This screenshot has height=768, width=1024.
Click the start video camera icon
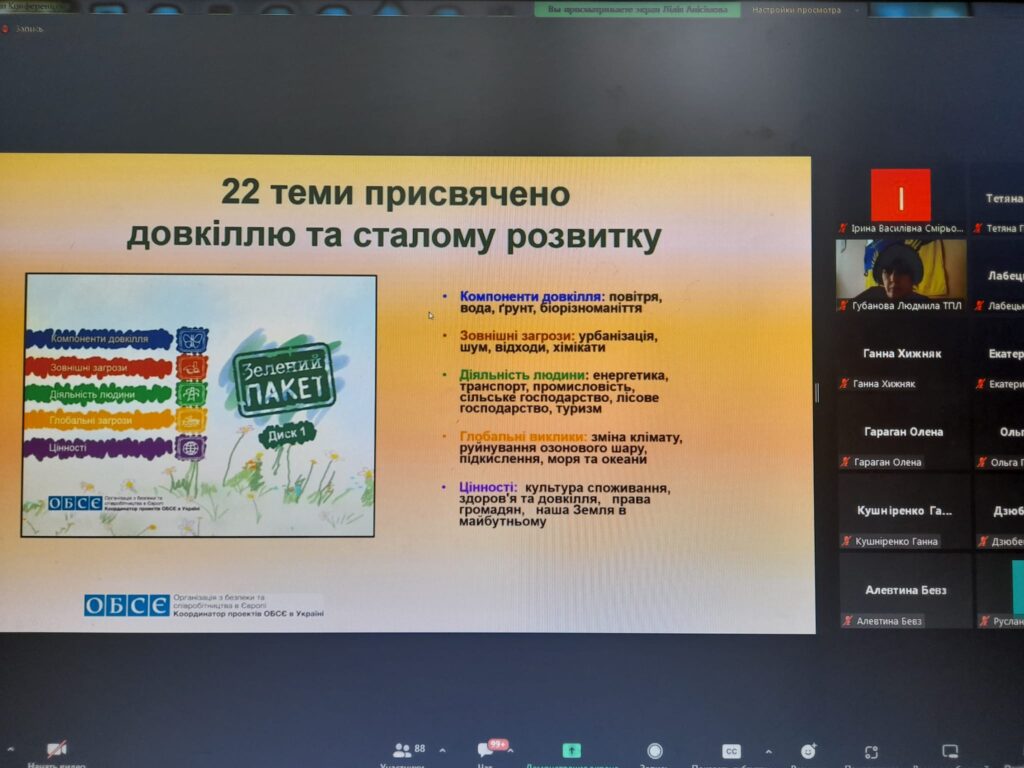pos(56,750)
